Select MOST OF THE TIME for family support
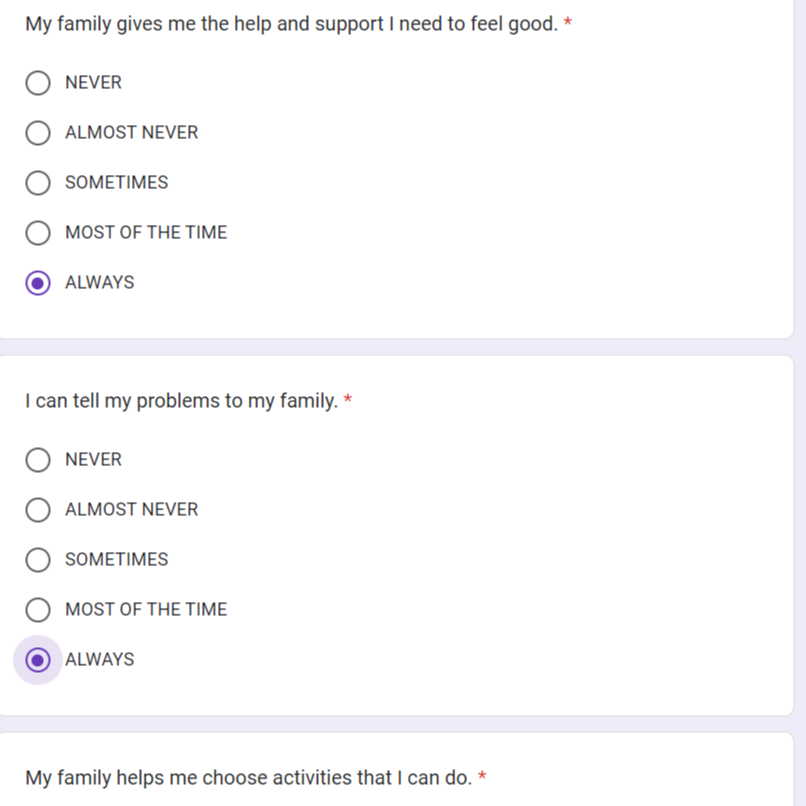The image size is (806, 806). pyautogui.click(x=38, y=232)
